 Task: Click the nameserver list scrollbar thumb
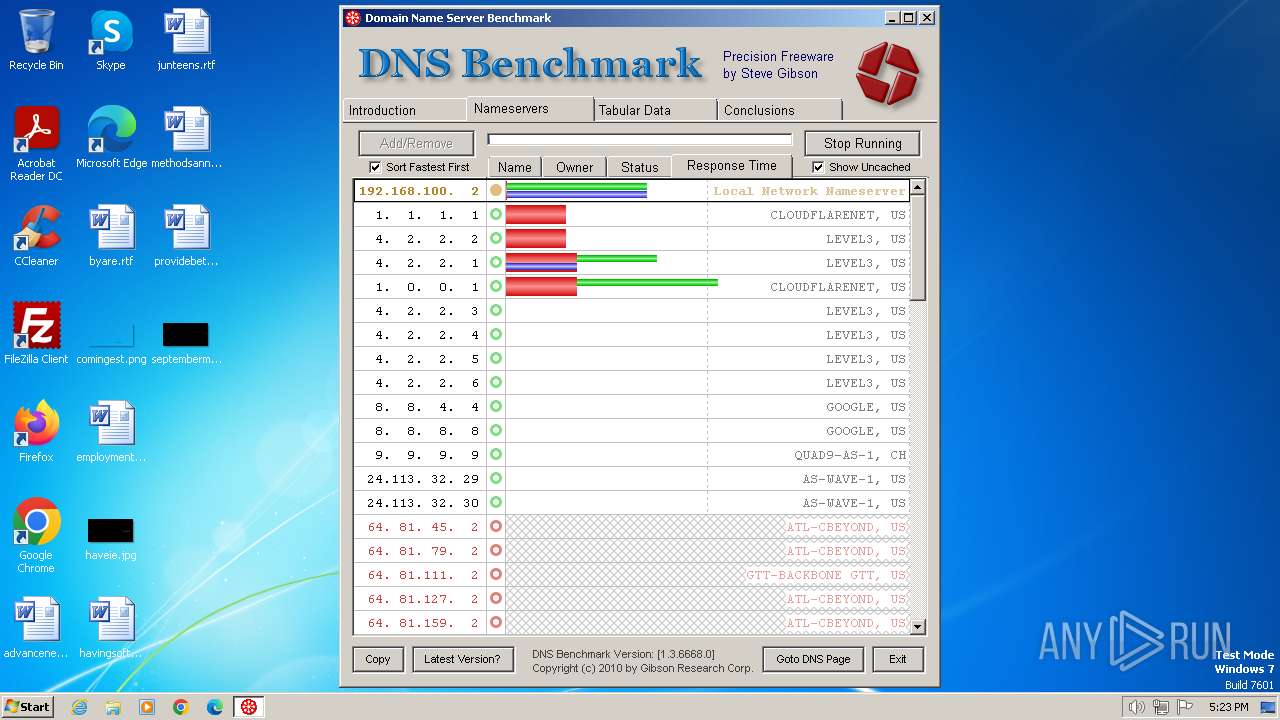(917, 247)
